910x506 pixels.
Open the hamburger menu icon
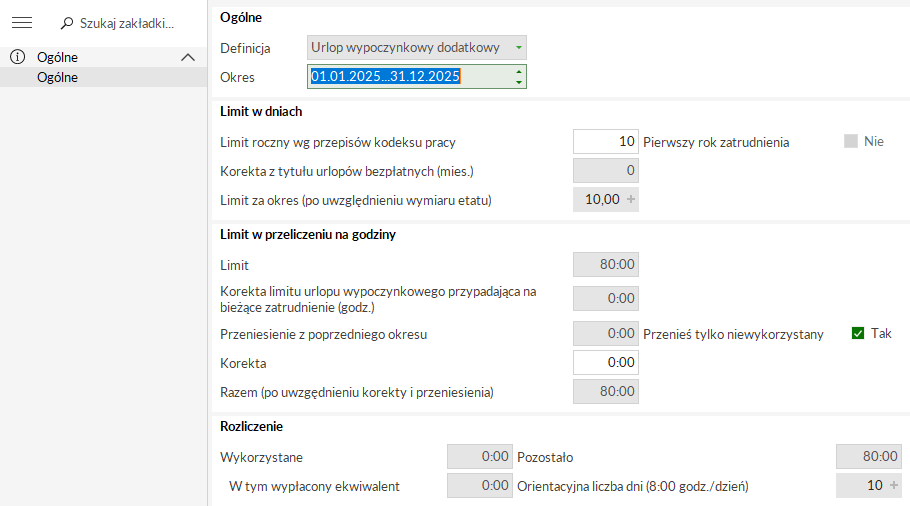coord(22,22)
